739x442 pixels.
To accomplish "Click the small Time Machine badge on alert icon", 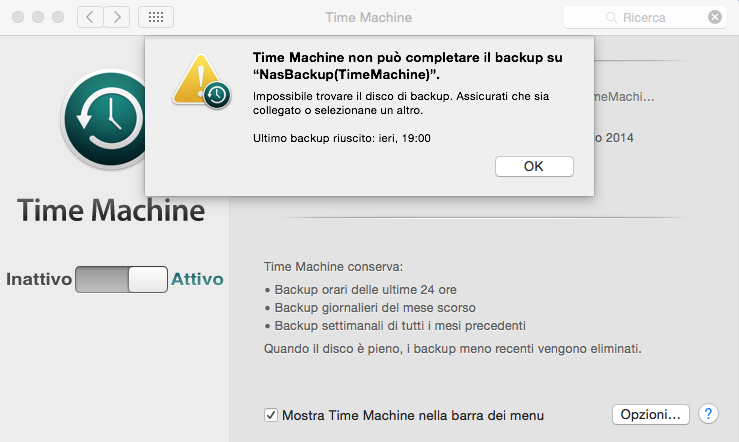I will click(x=217, y=95).
